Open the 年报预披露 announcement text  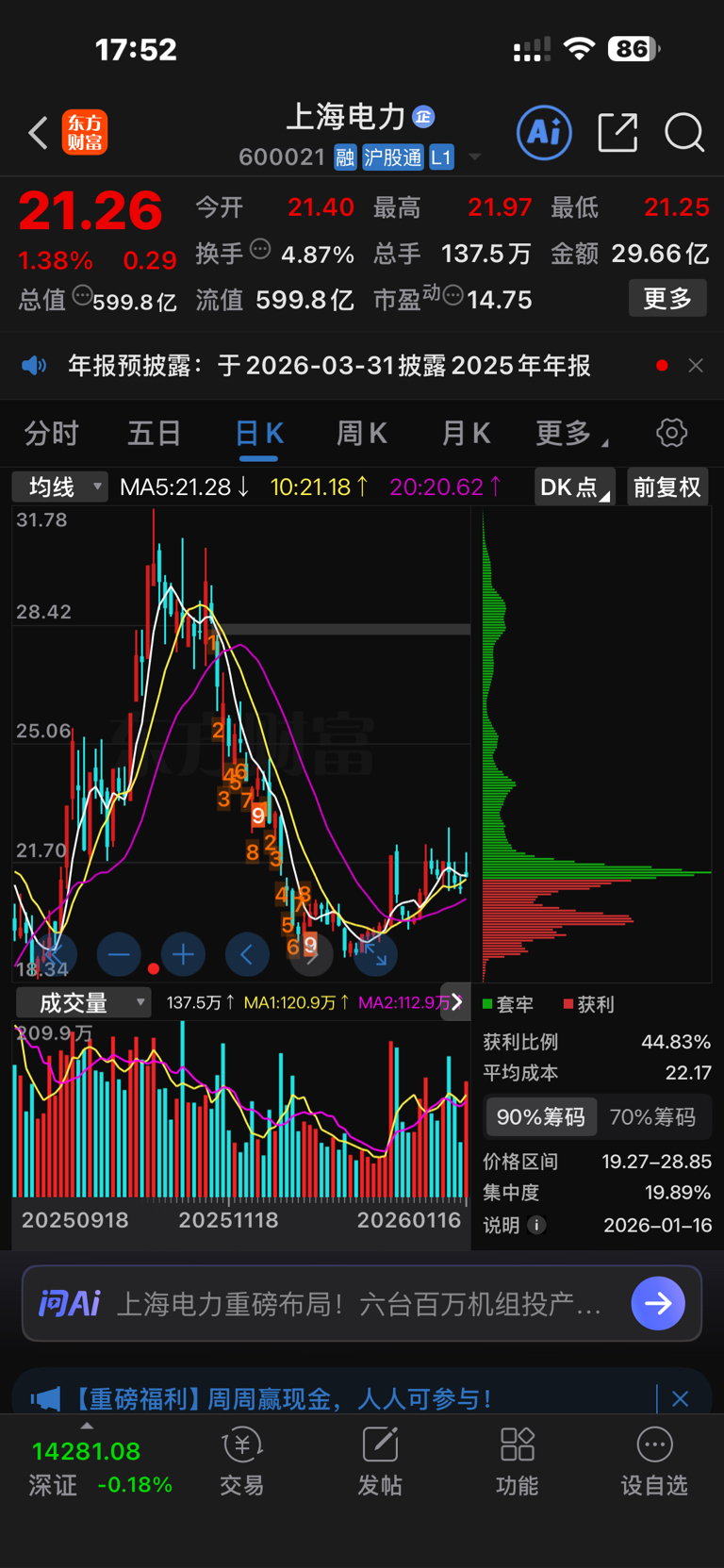tap(329, 365)
